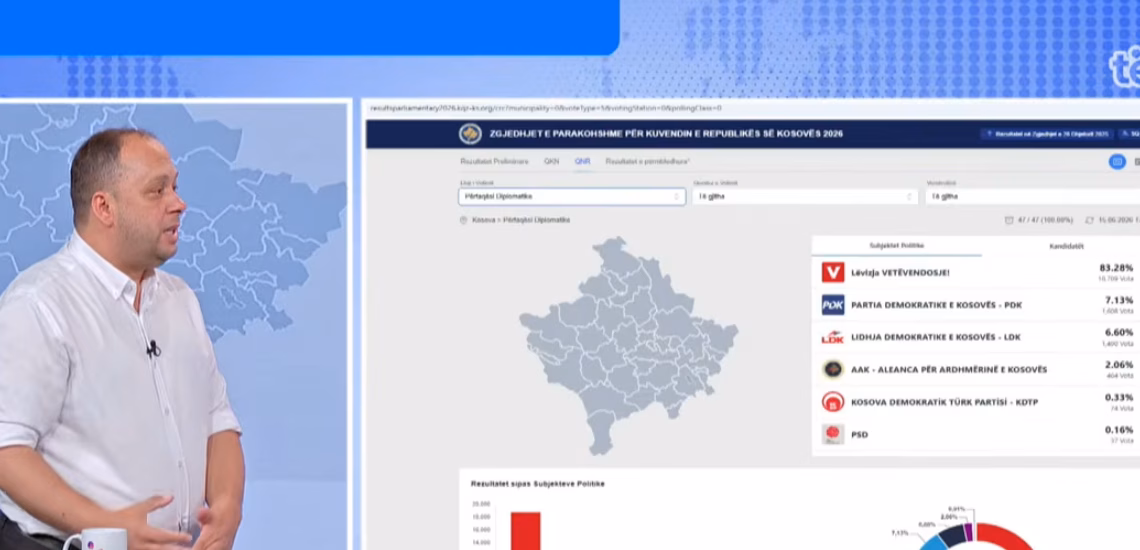Click the 2.06% result value
The height and width of the screenshot is (550, 1140).
pyautogui.click(x=1119, y=364)
